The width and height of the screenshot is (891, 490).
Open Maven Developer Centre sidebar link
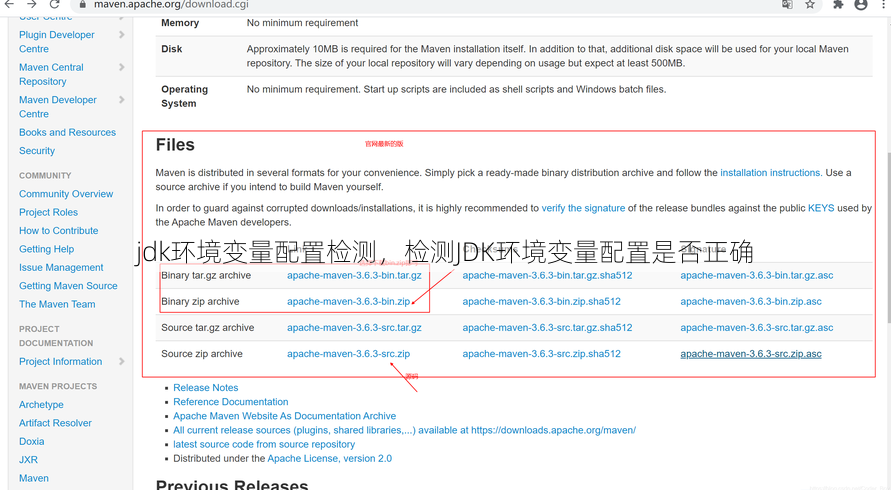pyautogui.click(x=58, y=107)
